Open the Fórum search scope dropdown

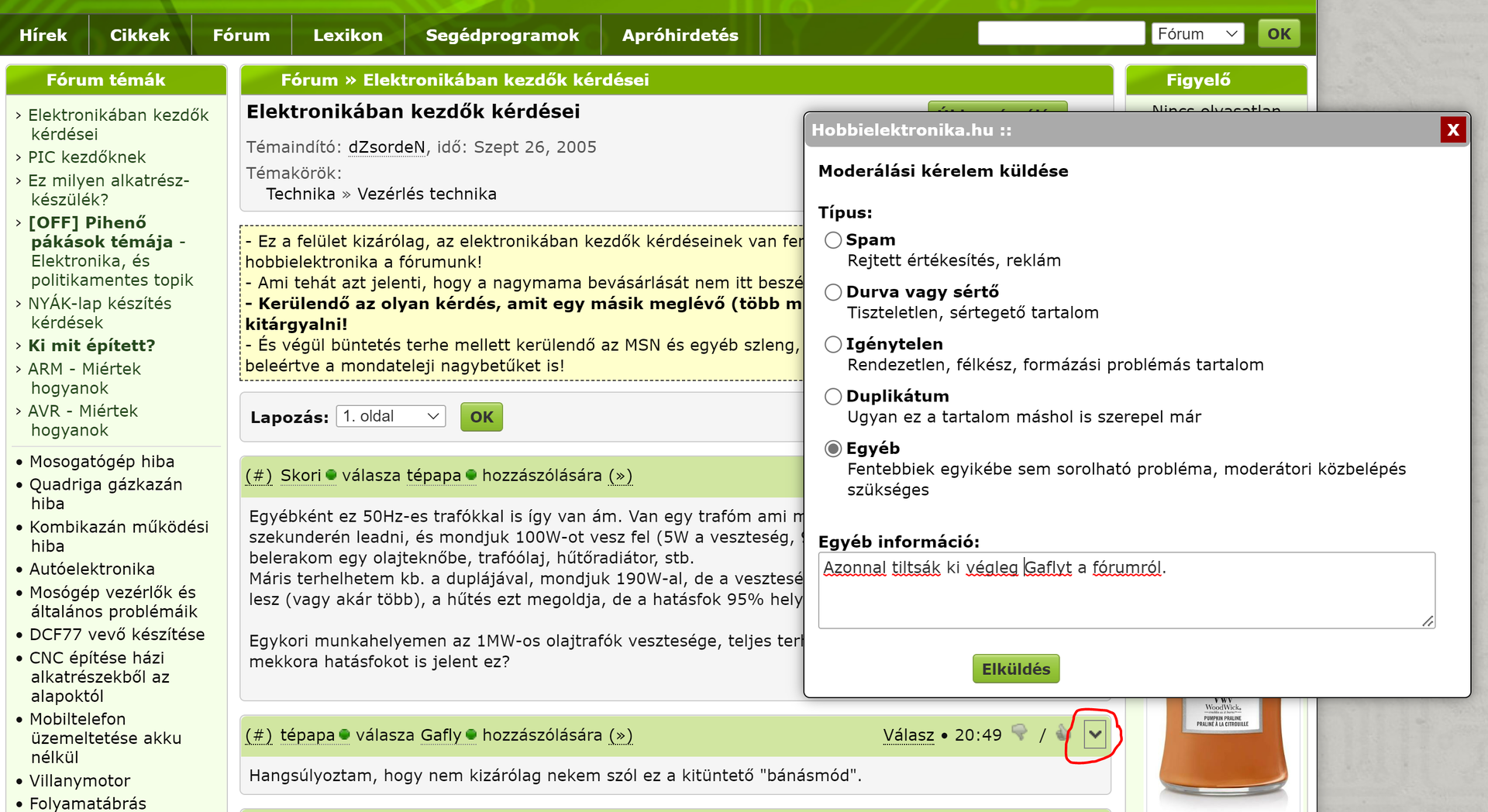(x=1197, y=34)
